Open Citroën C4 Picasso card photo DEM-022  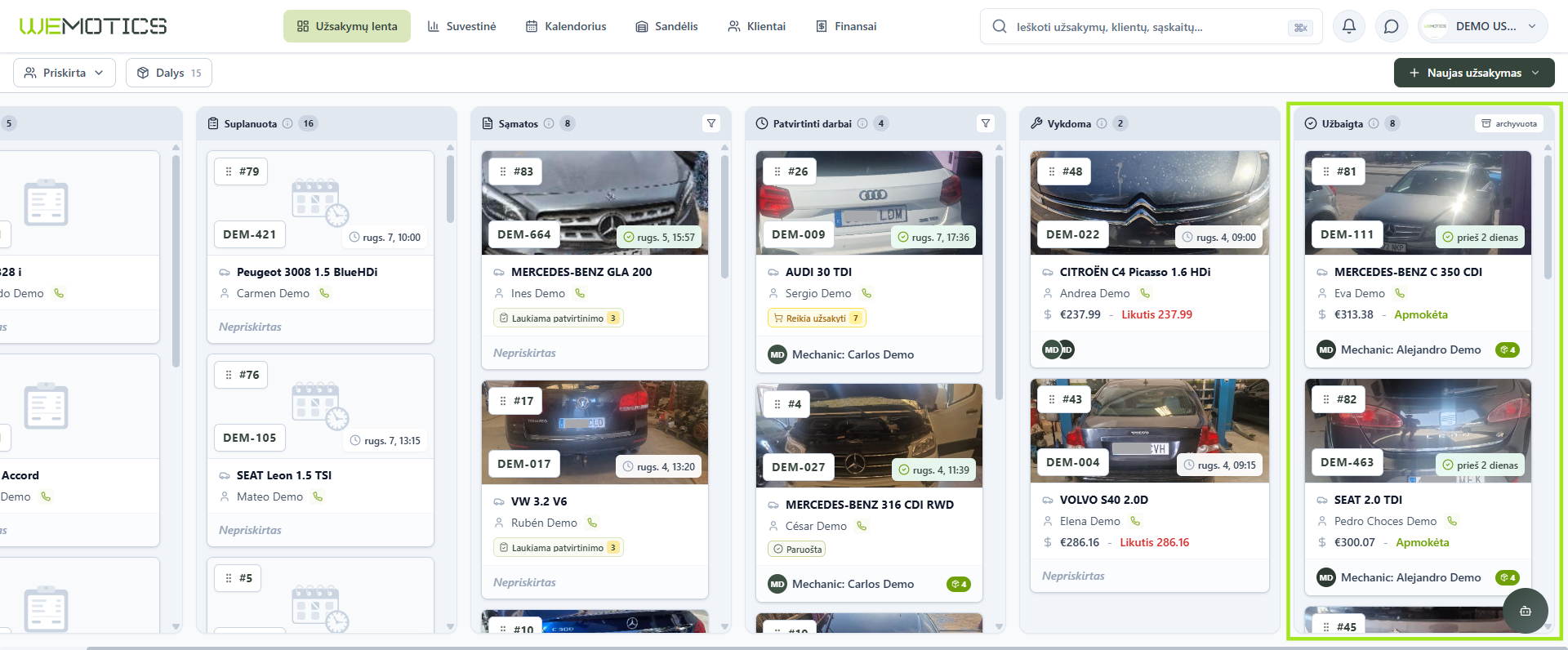pyautogui.click(x=1150, y=203)
